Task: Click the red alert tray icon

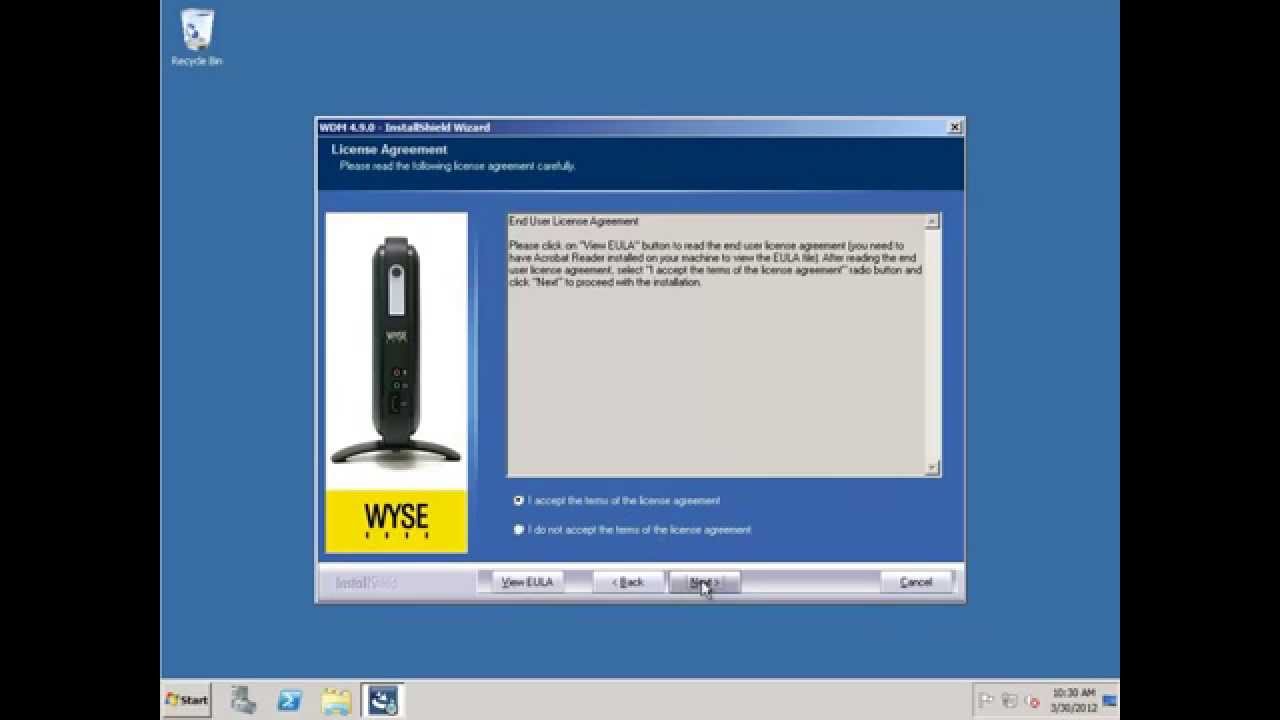Action: [x=1033, y=703]
